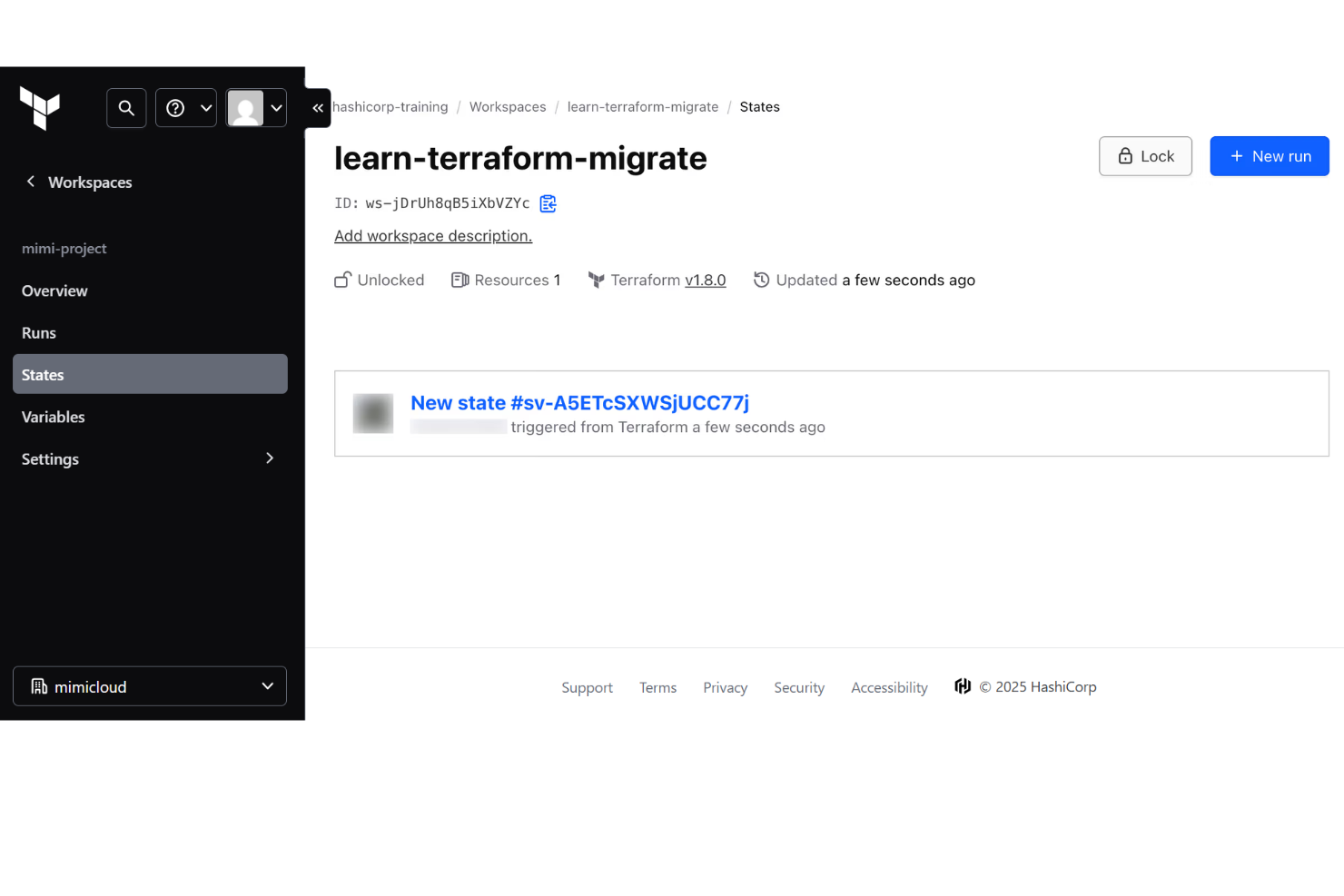
Task: Click the organization icon inside the mimicloud selector
Action: [x=38, y=686]
